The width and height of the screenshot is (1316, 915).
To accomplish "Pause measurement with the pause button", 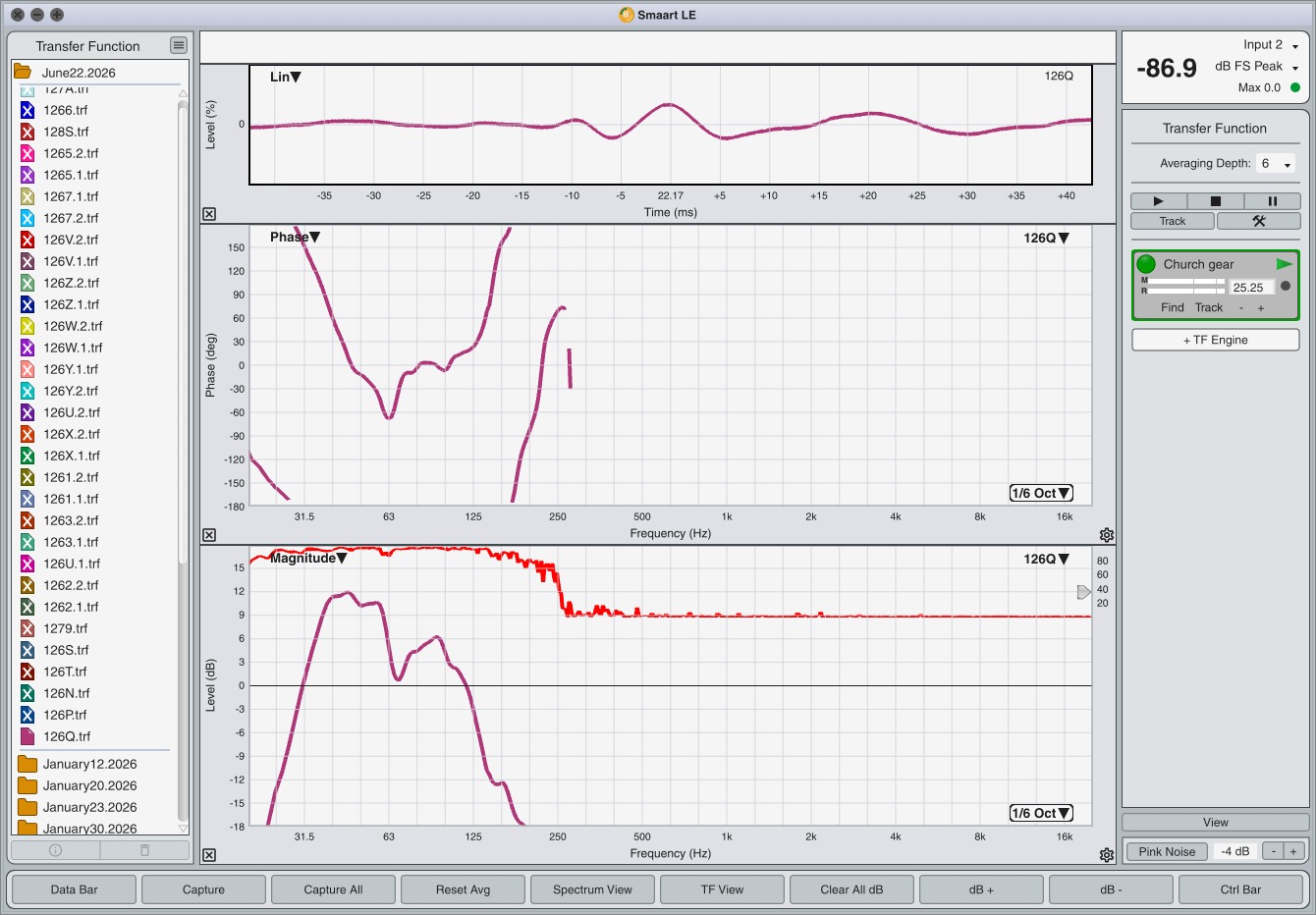I will tap(1272, 201).
